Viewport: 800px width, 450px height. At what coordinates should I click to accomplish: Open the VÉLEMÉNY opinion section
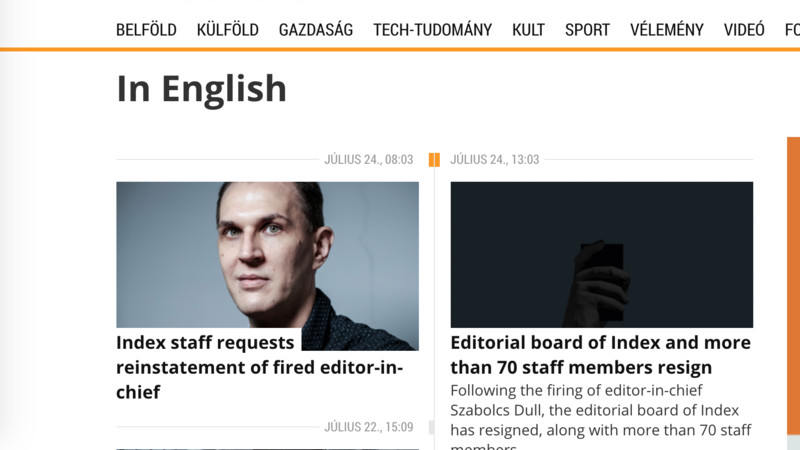coord(667,30)
